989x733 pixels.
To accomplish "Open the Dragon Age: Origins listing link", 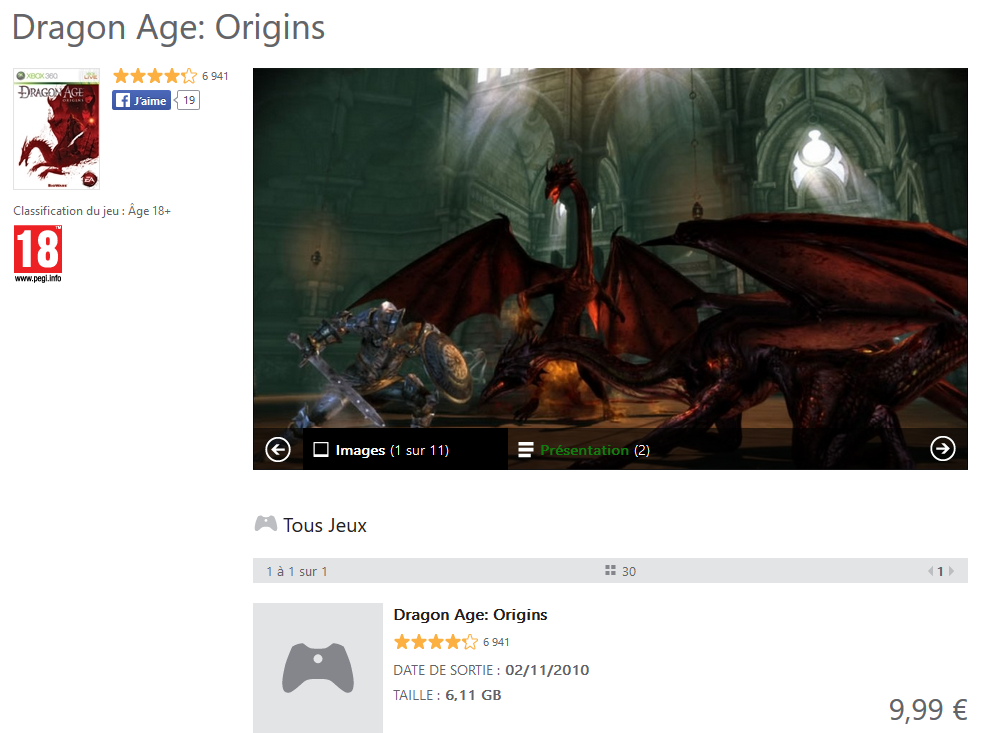I will click(x=470, y=615).
